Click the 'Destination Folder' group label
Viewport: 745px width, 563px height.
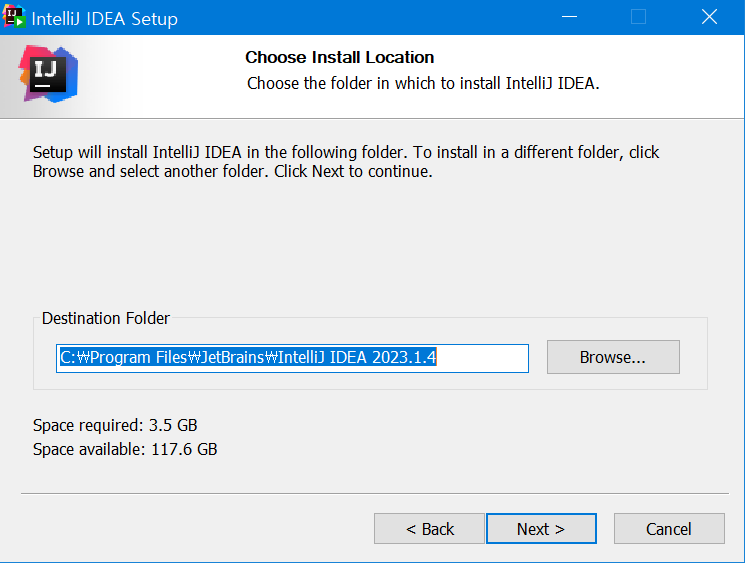pyautogui.click(x=105, y=318)
